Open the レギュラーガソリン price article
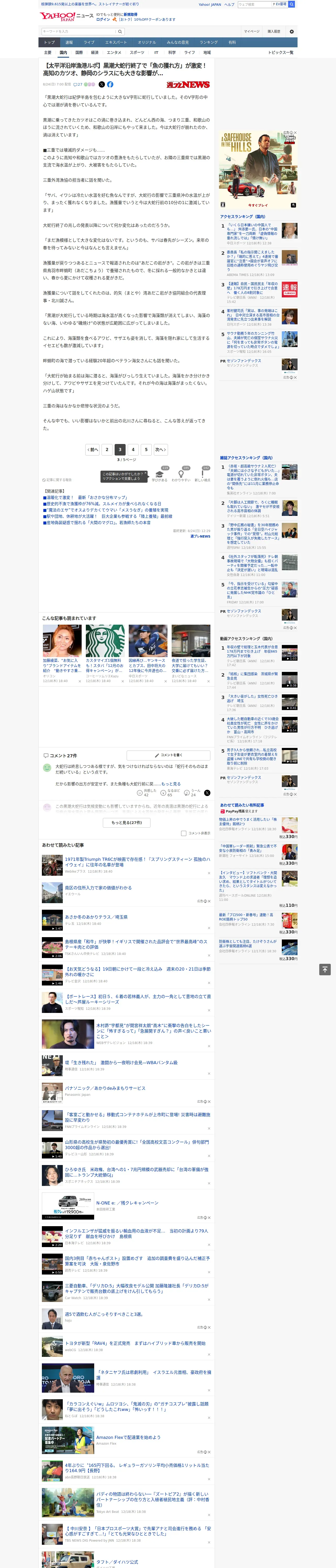Screen dimensions: 336x1568 [x=137, y=1468]
